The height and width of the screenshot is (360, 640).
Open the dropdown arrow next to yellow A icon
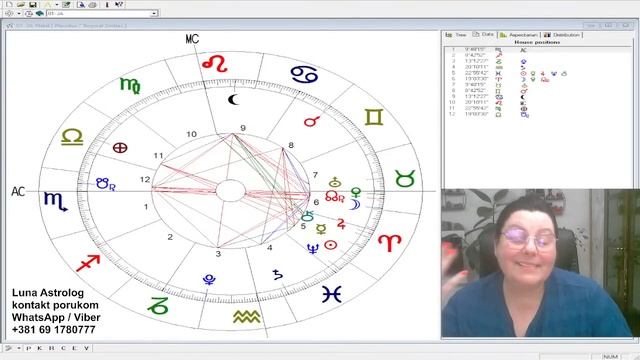[57, 4]
